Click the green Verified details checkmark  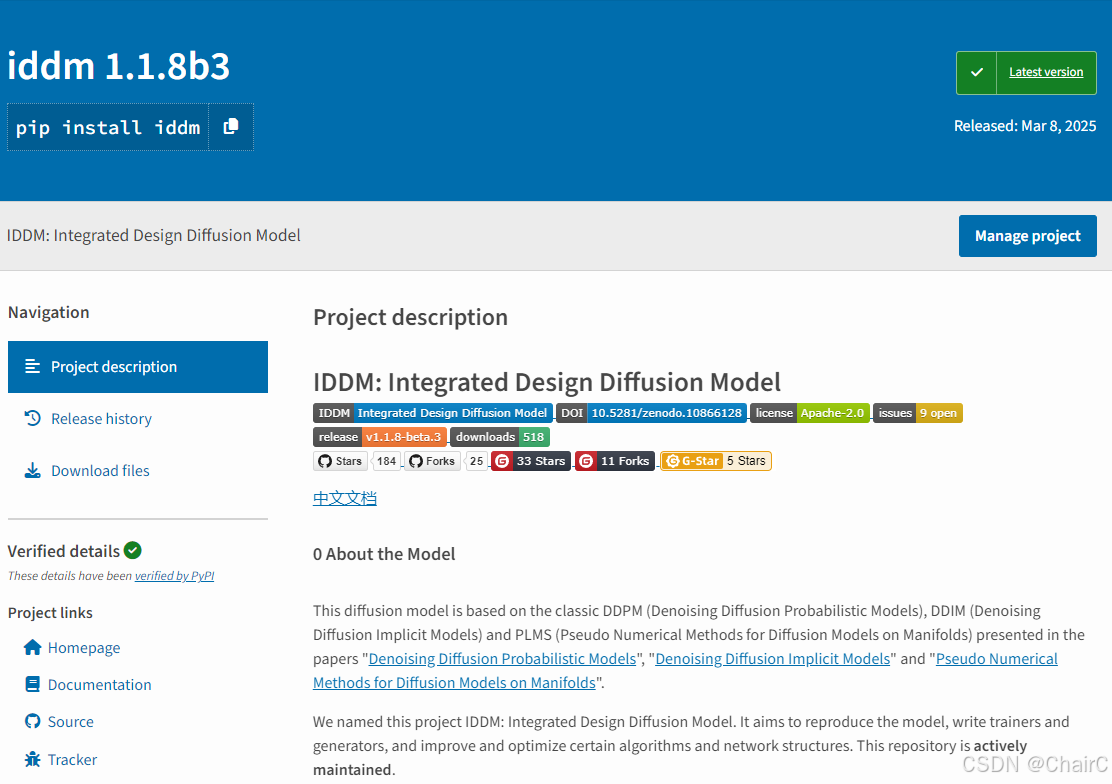point(133,550)
